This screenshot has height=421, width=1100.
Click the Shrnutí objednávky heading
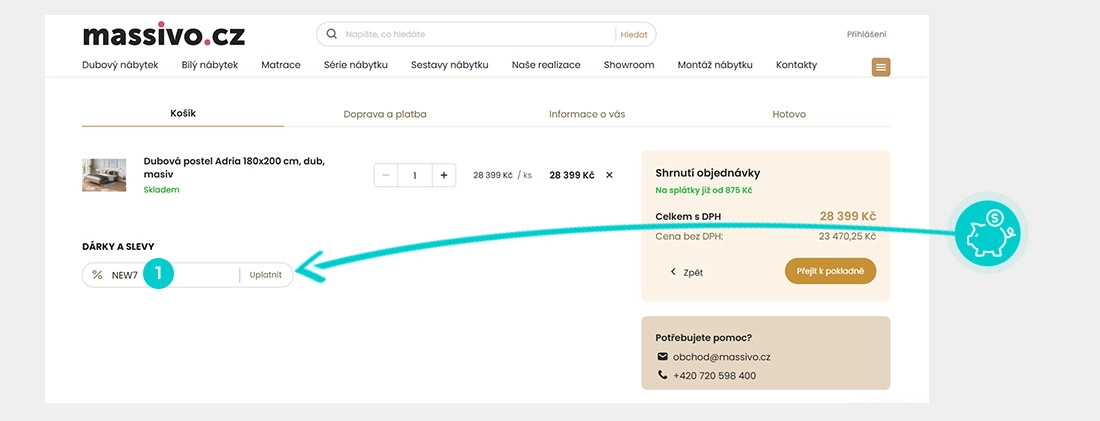708,173
